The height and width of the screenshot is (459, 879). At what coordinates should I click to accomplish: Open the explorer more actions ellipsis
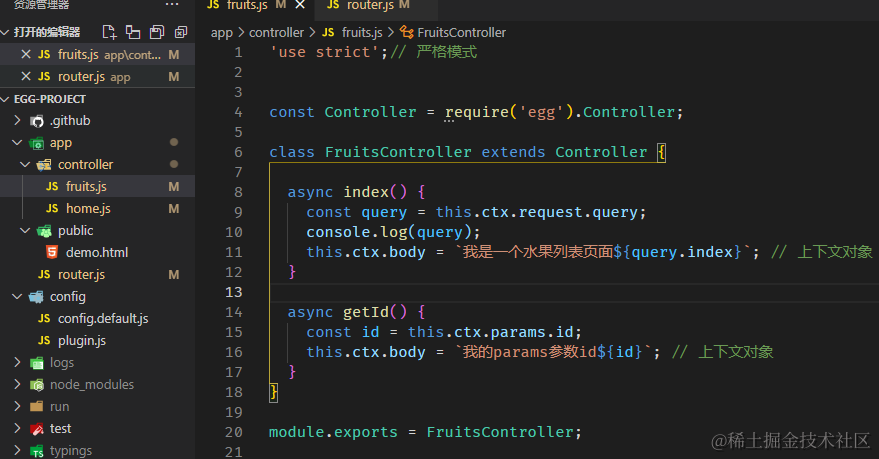[172, 4]
